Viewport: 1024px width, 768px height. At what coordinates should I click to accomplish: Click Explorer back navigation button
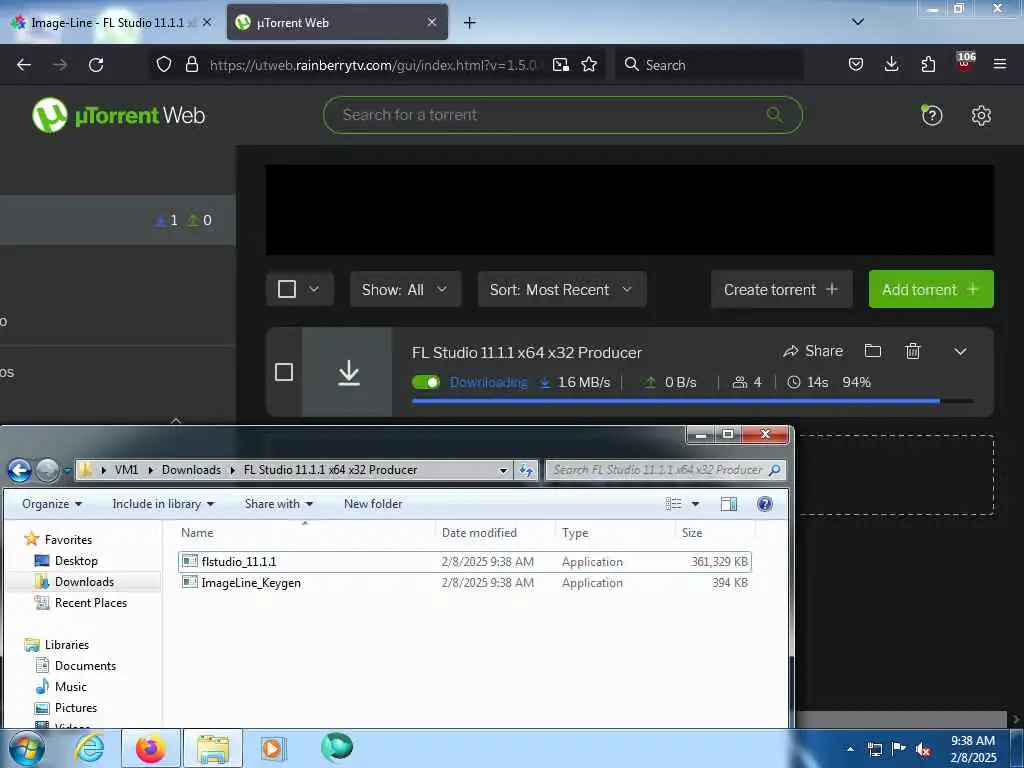coord(20,470)
